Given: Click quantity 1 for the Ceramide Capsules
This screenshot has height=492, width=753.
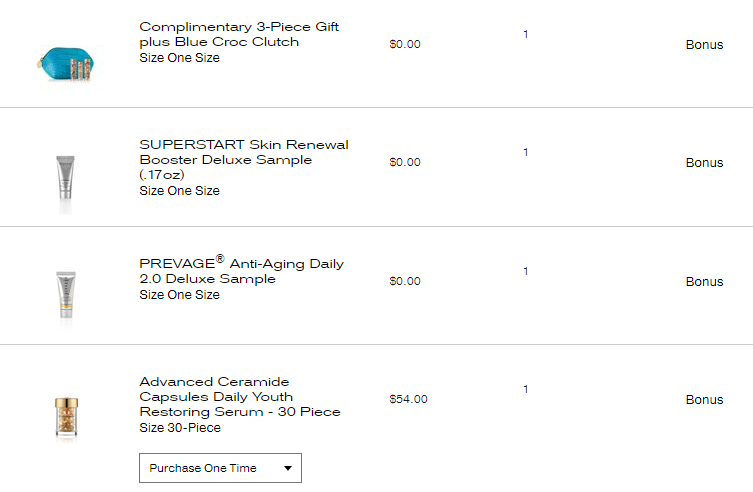Looking at the screenshot, I should (x=526, y=389).
